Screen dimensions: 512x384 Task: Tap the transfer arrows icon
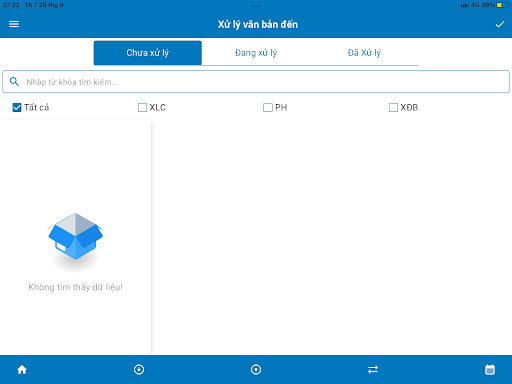click(x=373, y=369)
